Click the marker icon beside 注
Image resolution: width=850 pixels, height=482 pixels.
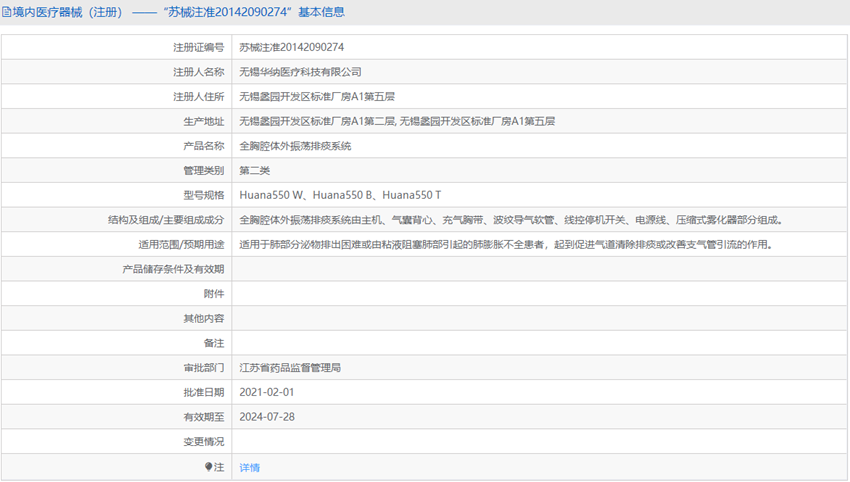pyautogui.click(x=208, y=466)
